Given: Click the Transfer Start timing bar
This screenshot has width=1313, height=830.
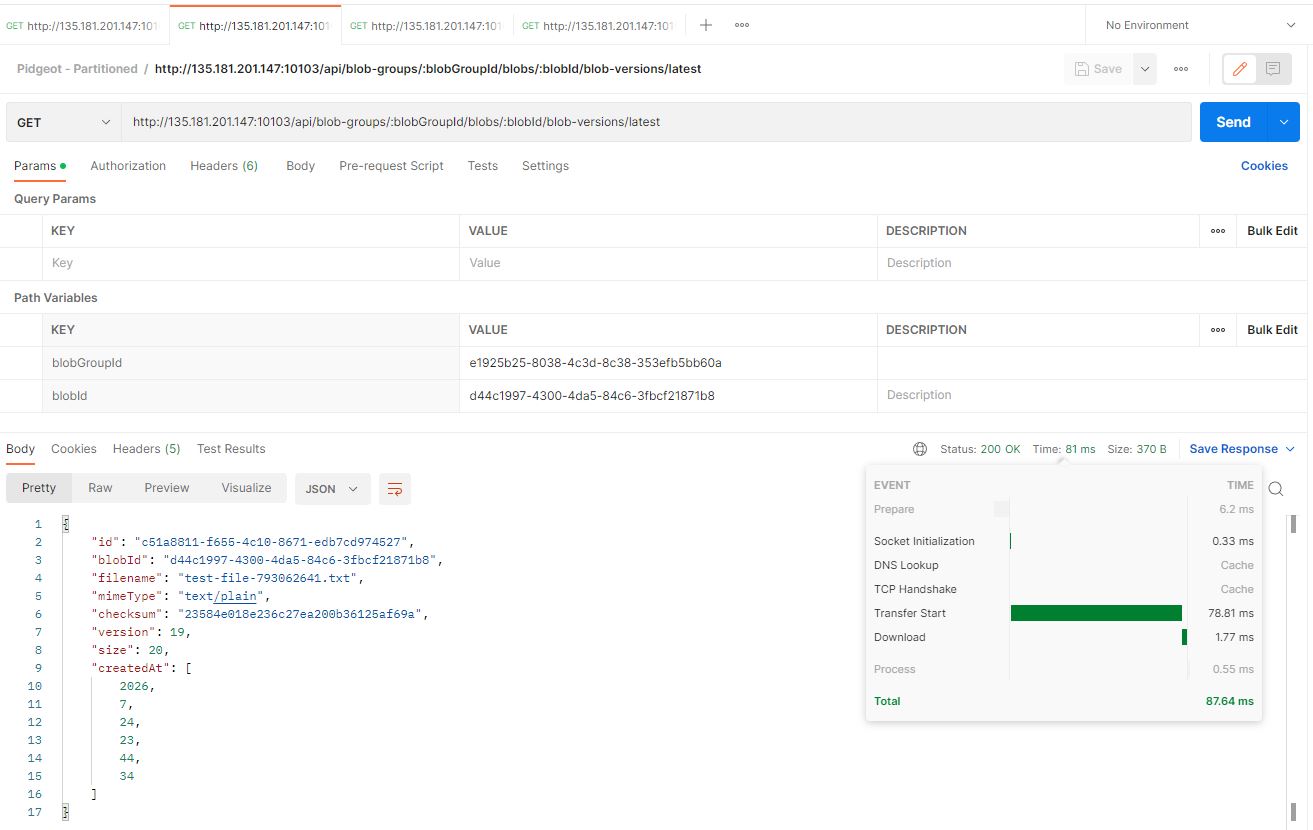Looking at the screenshot, I should point(1096,613).
